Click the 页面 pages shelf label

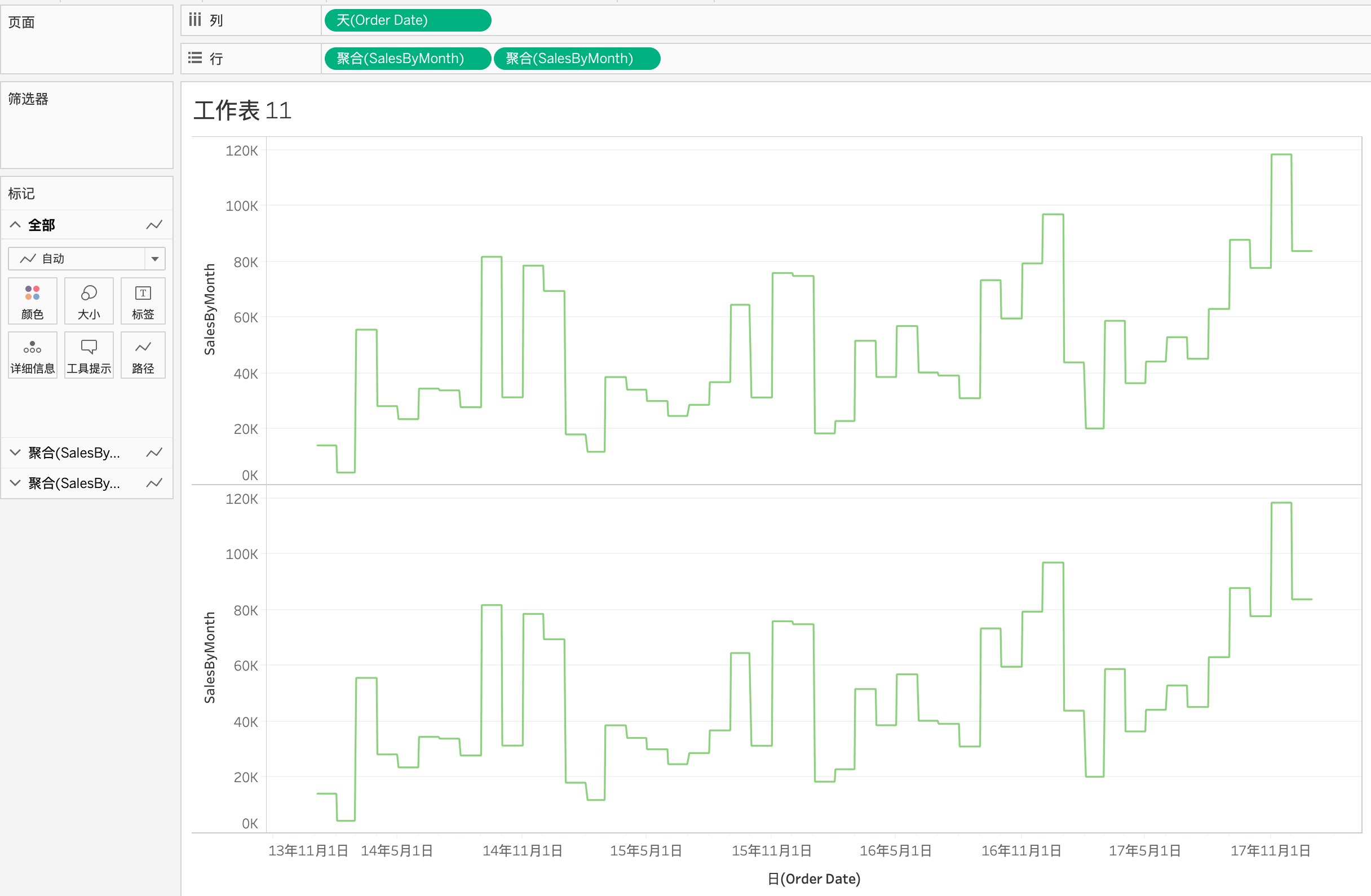(x=21, y=23)
